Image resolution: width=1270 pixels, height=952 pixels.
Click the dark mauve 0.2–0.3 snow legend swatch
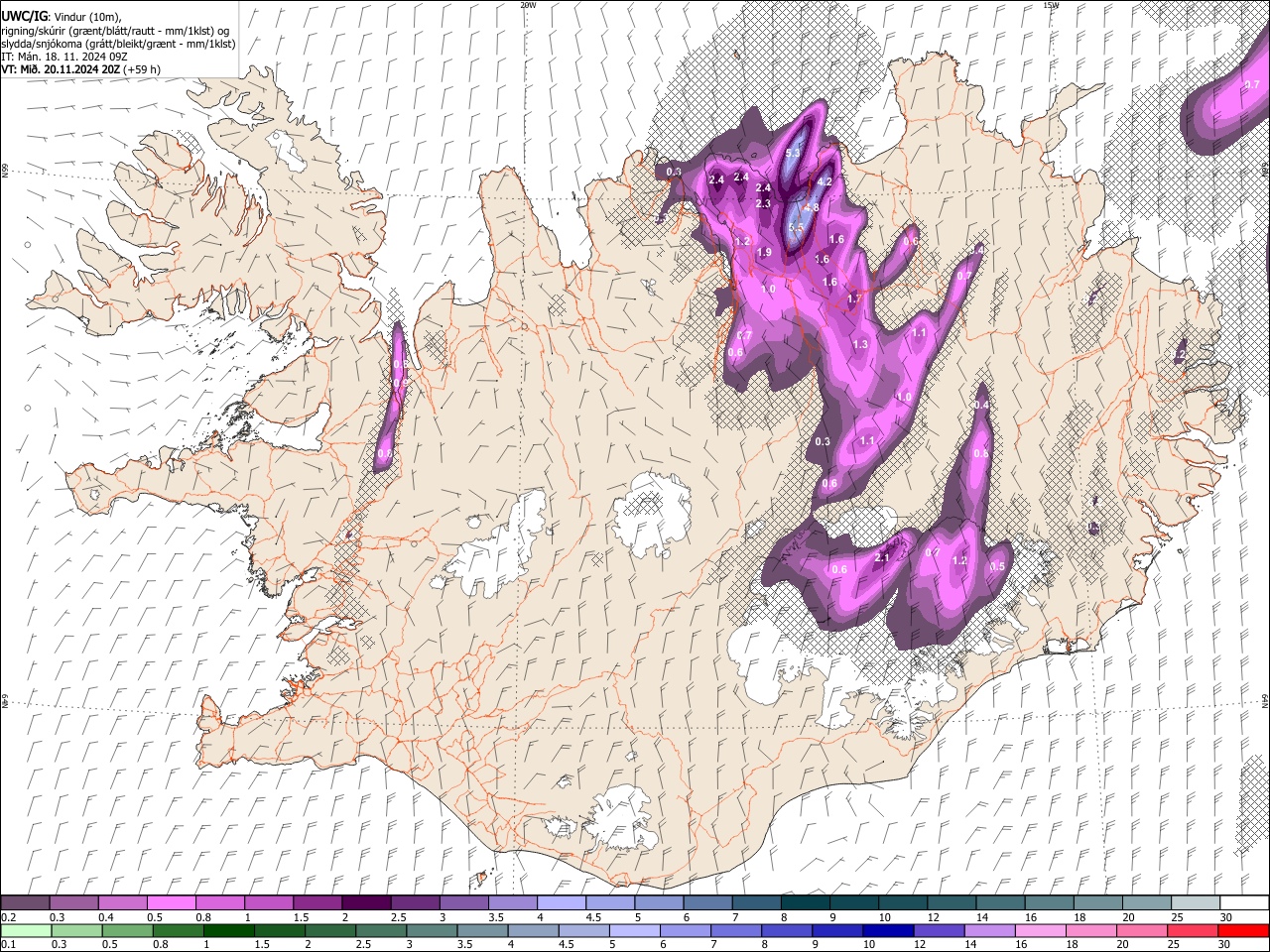25,903
